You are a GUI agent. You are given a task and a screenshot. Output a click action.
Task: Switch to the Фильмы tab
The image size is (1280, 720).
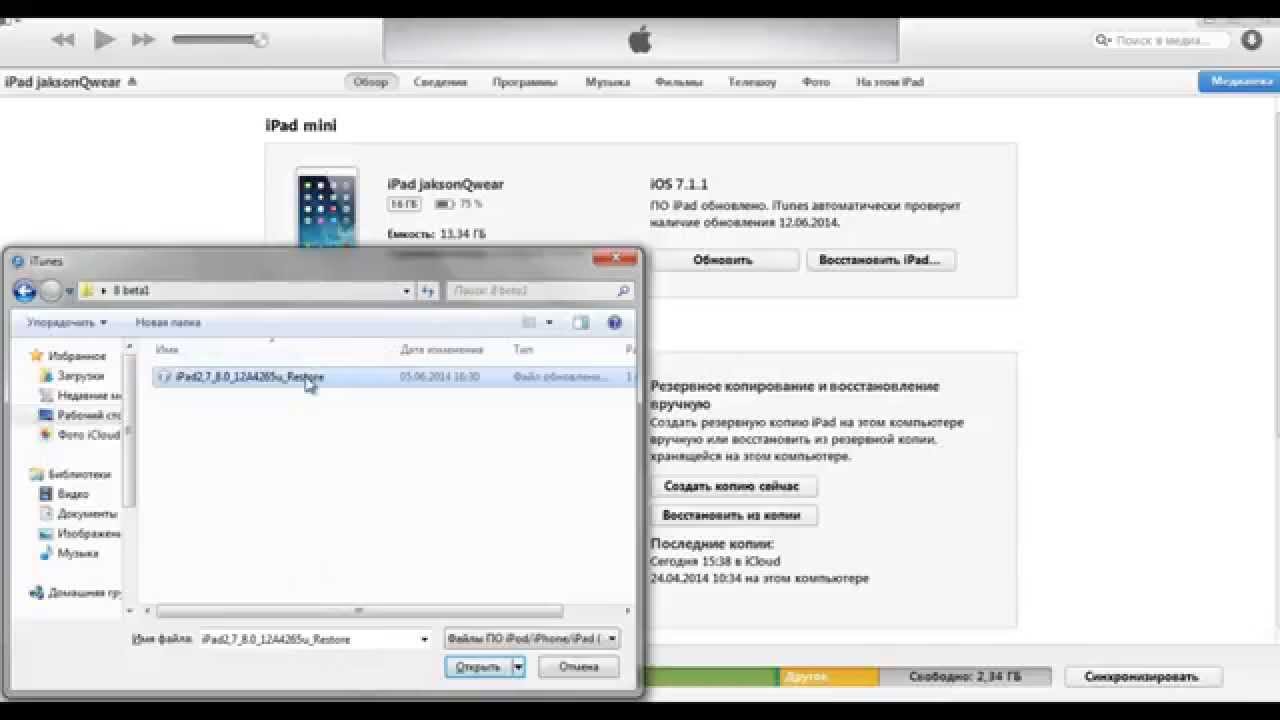click(678, 82)
